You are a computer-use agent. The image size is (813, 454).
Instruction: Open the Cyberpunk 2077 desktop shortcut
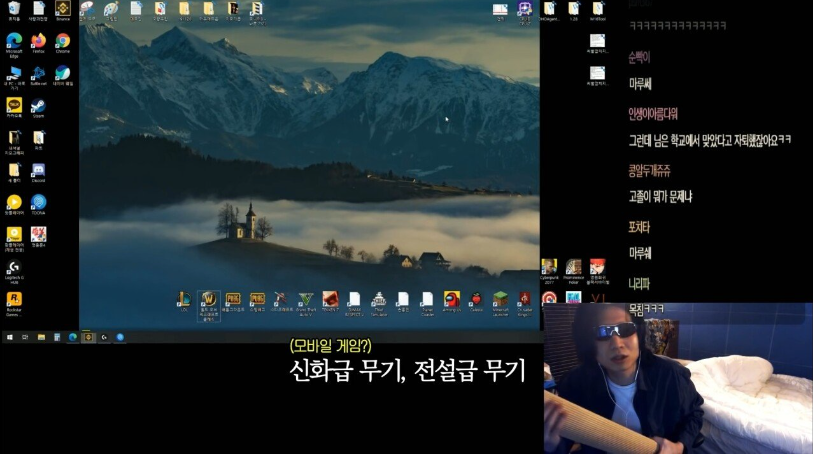(x=549, y=271)
